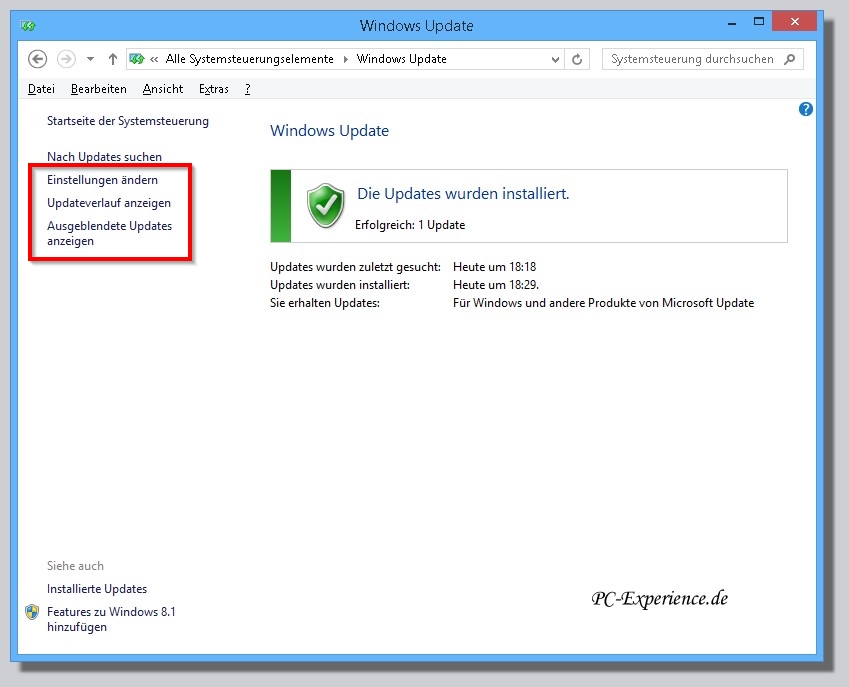This screenshot has height=687, width=849.
Task: Open Installierte Updates link
Action: coord(97,589)
